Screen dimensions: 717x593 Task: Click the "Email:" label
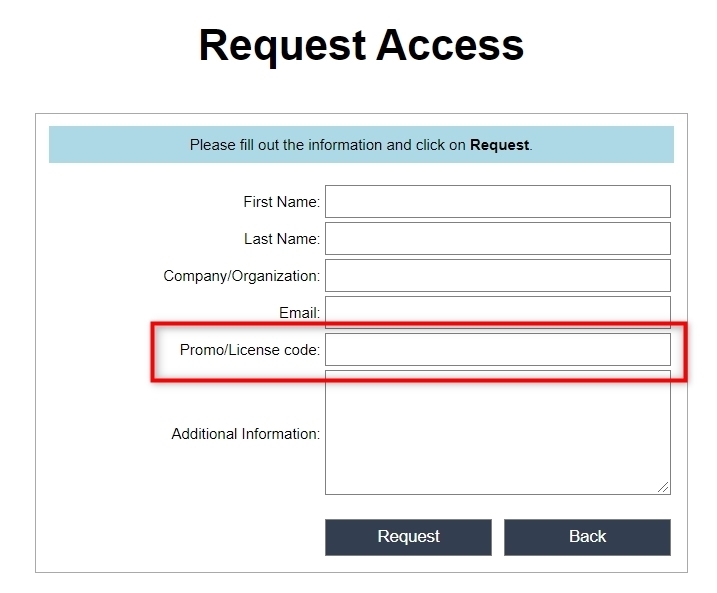point(299,313)
